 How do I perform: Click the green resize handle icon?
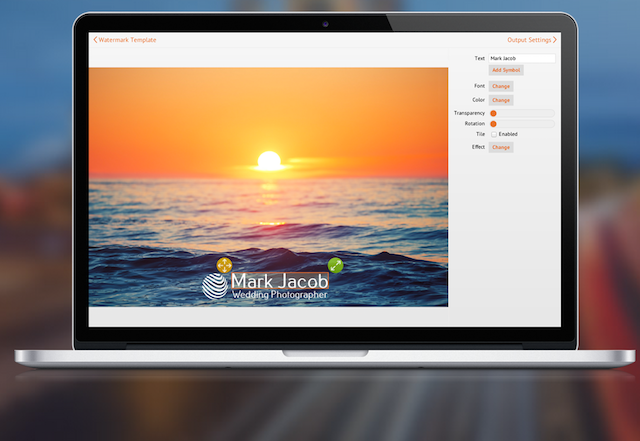336,265
